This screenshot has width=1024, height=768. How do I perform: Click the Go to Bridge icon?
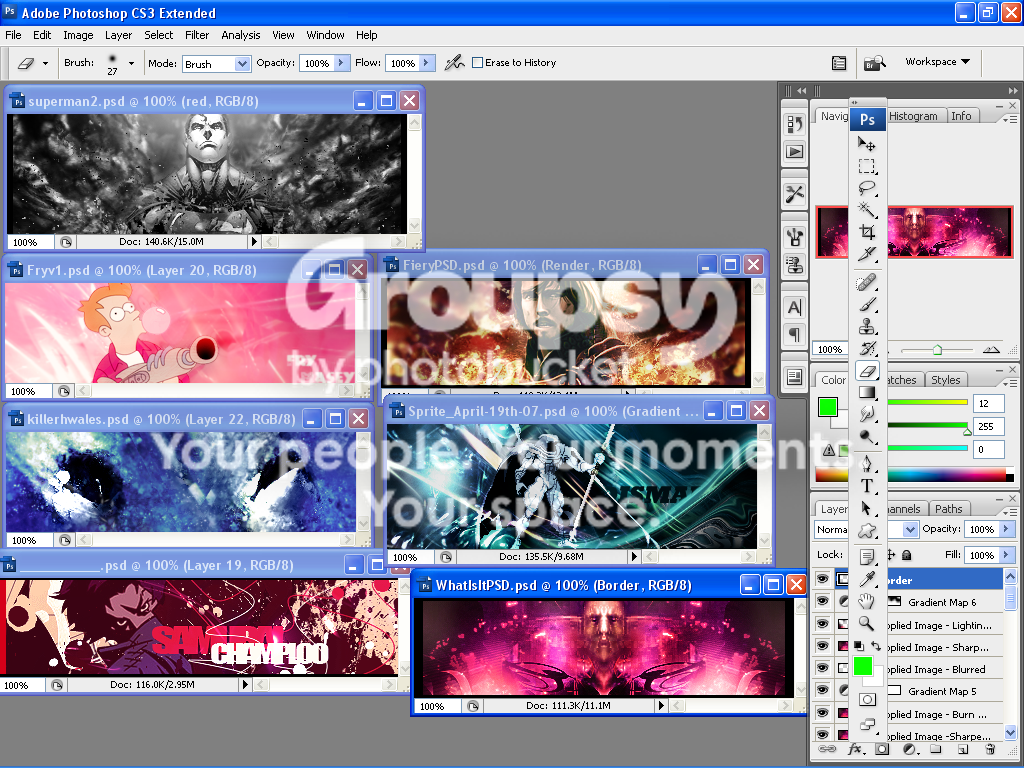[874, 63]
